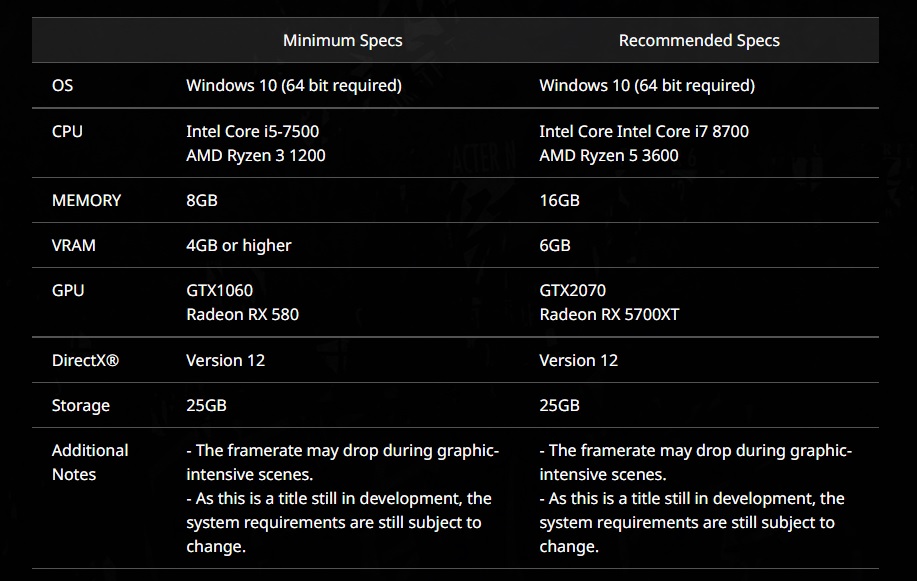Click the VRAM row label

74,245
